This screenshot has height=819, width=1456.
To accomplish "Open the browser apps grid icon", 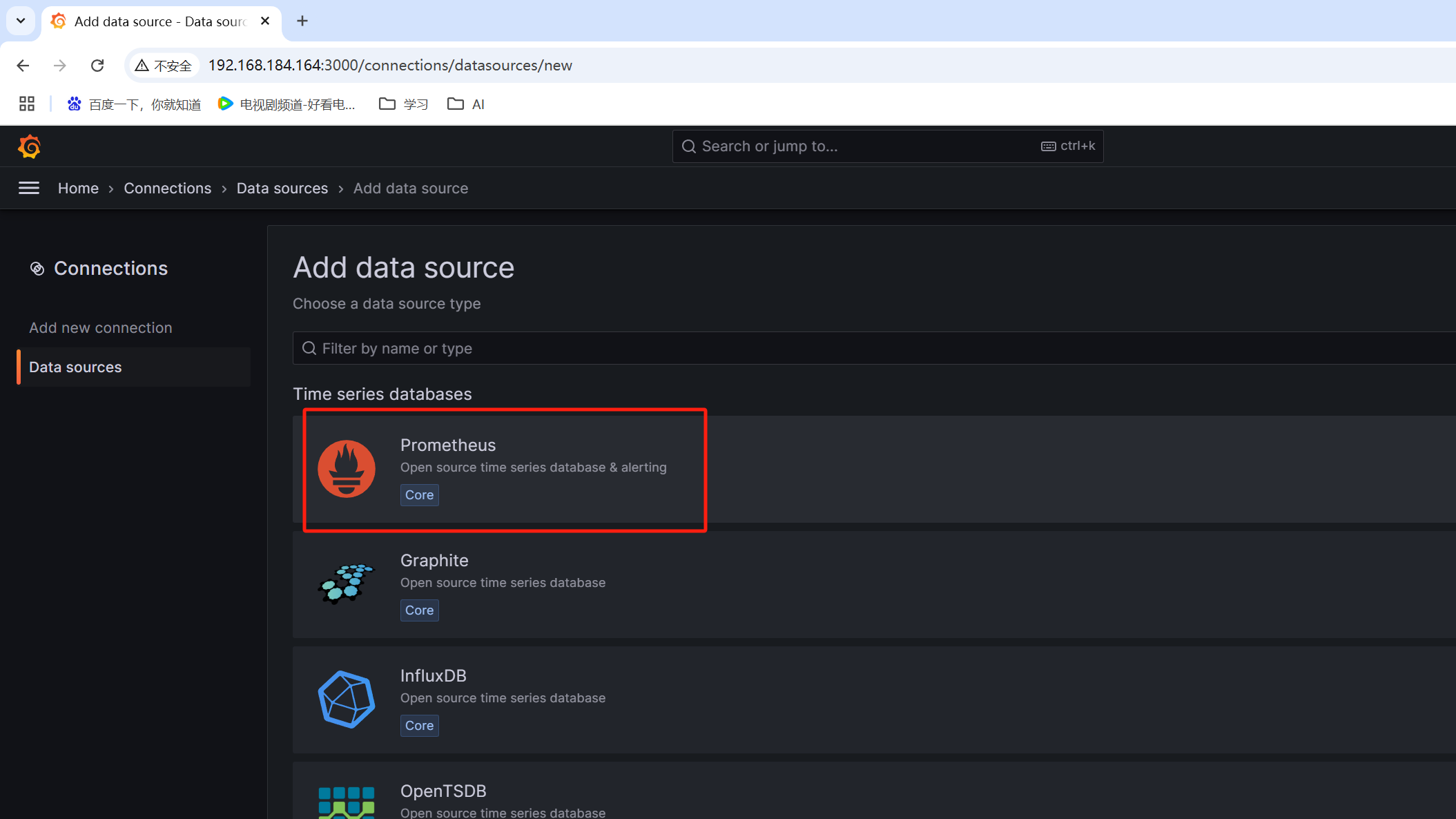I will point(27,104).
